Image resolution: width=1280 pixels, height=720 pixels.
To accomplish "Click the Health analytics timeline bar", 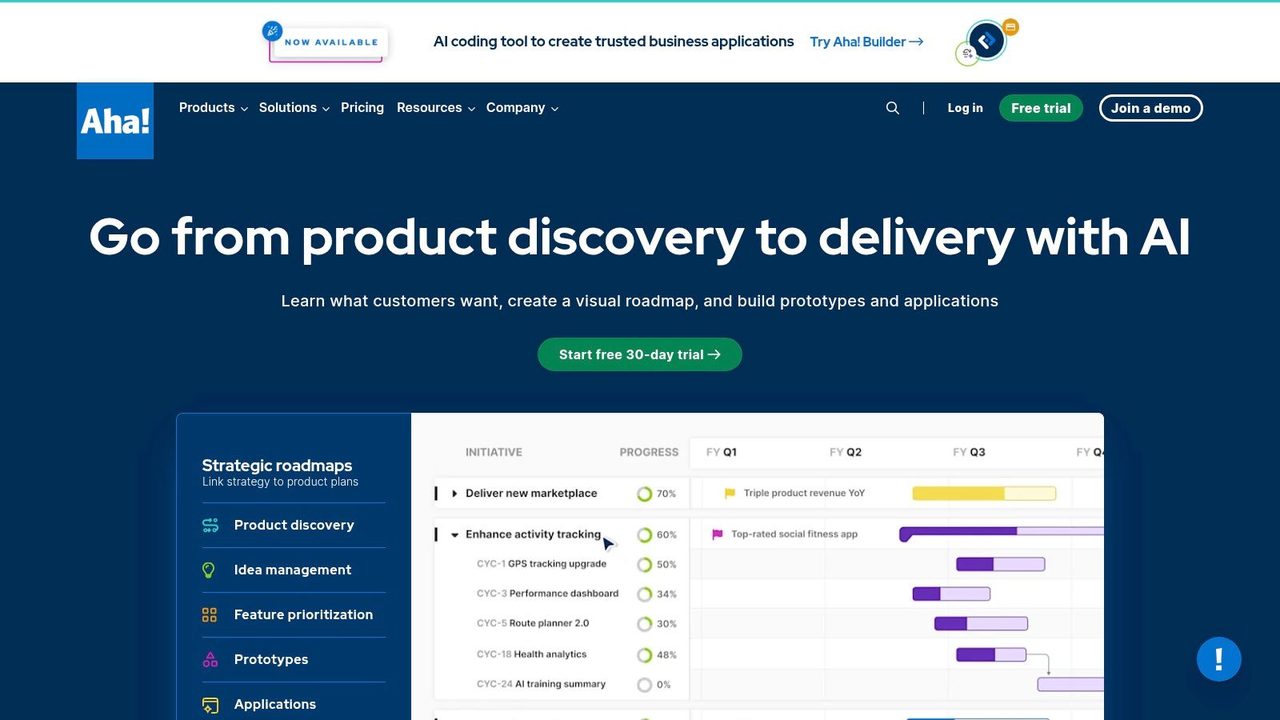I will coord(991,655).
